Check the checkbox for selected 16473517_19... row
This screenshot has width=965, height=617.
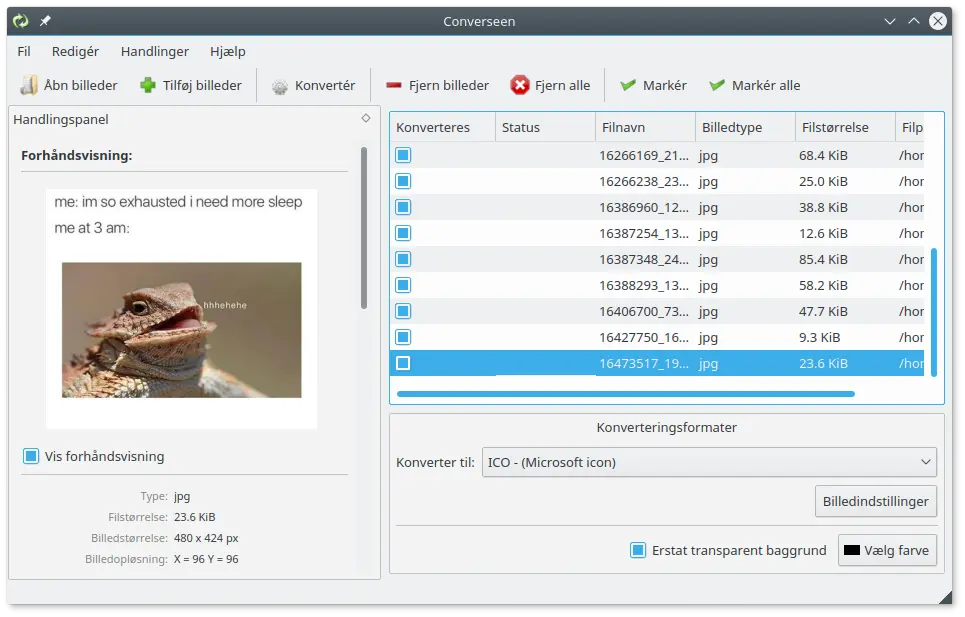point(403,363)
